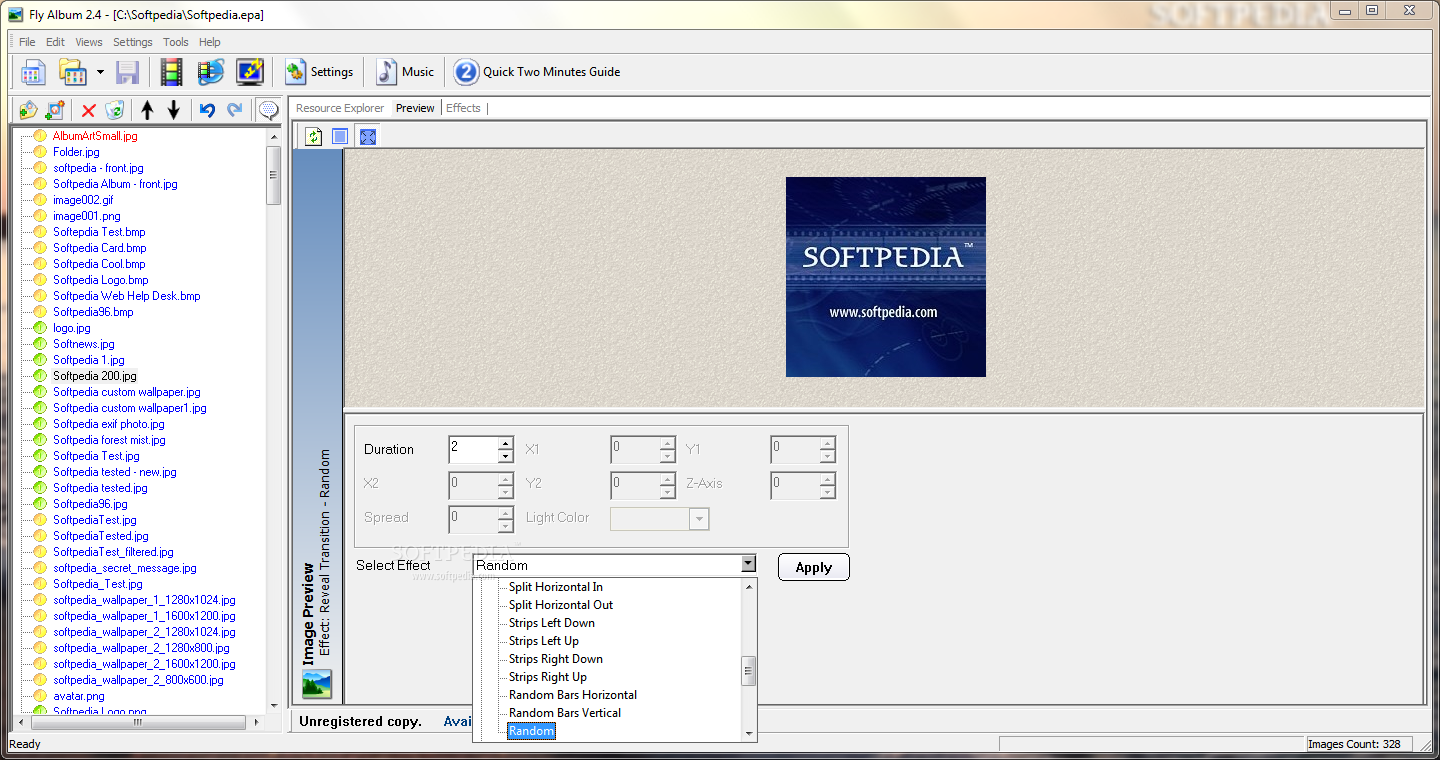This screenshot has width=1440, height=760.
Task: Decrease Duration with down spinner arrow
Action: click(x=505, y=456)
